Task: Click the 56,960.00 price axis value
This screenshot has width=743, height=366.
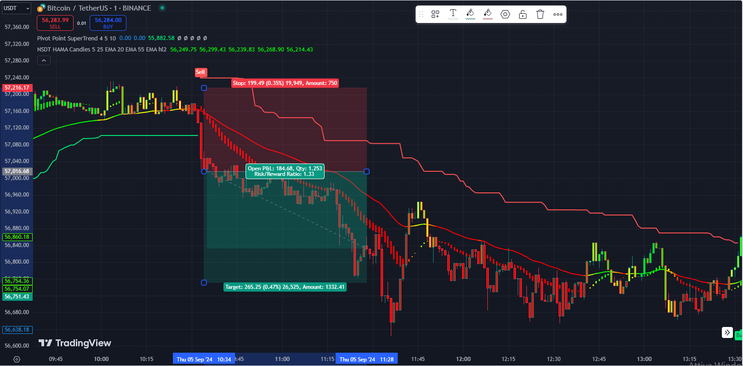Action: [17, 194]
